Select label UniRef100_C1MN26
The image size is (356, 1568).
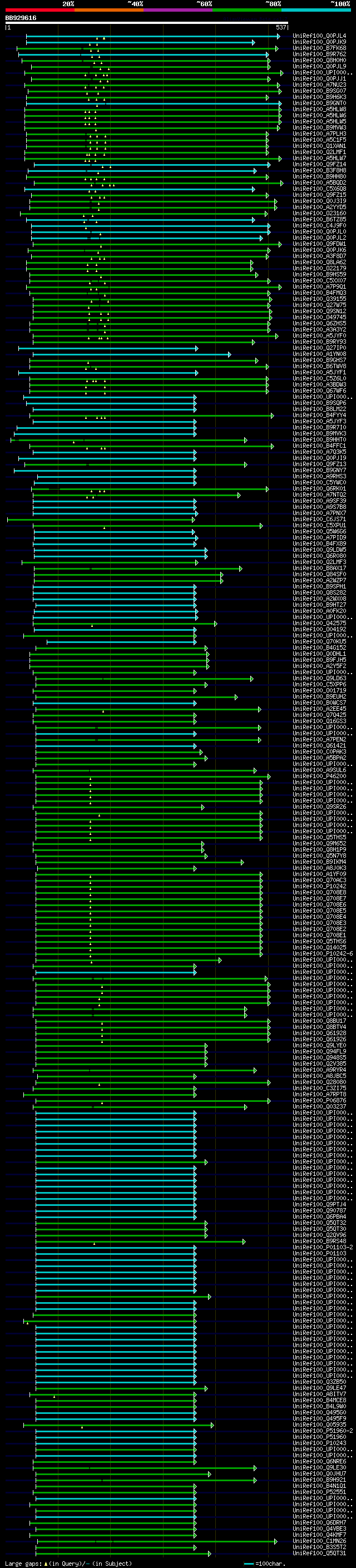coord(319,1541)
